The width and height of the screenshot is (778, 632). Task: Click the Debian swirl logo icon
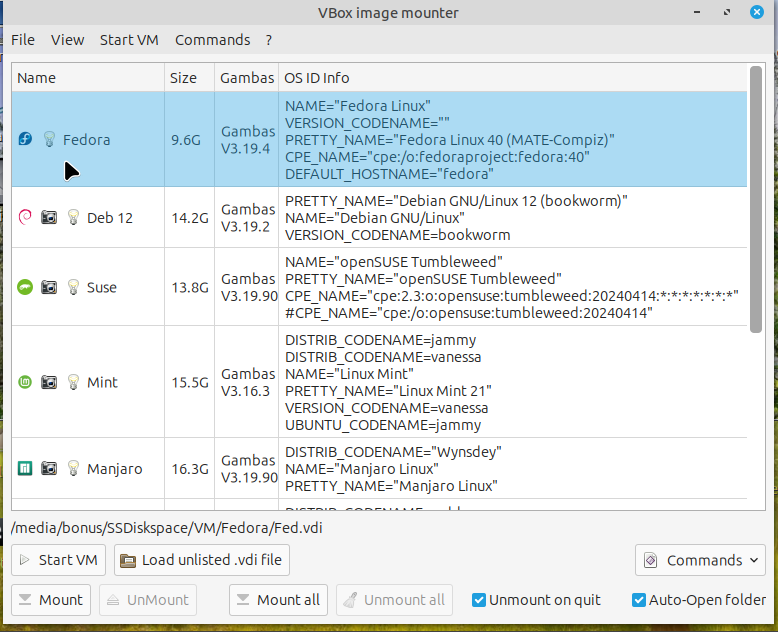point(26,217)
